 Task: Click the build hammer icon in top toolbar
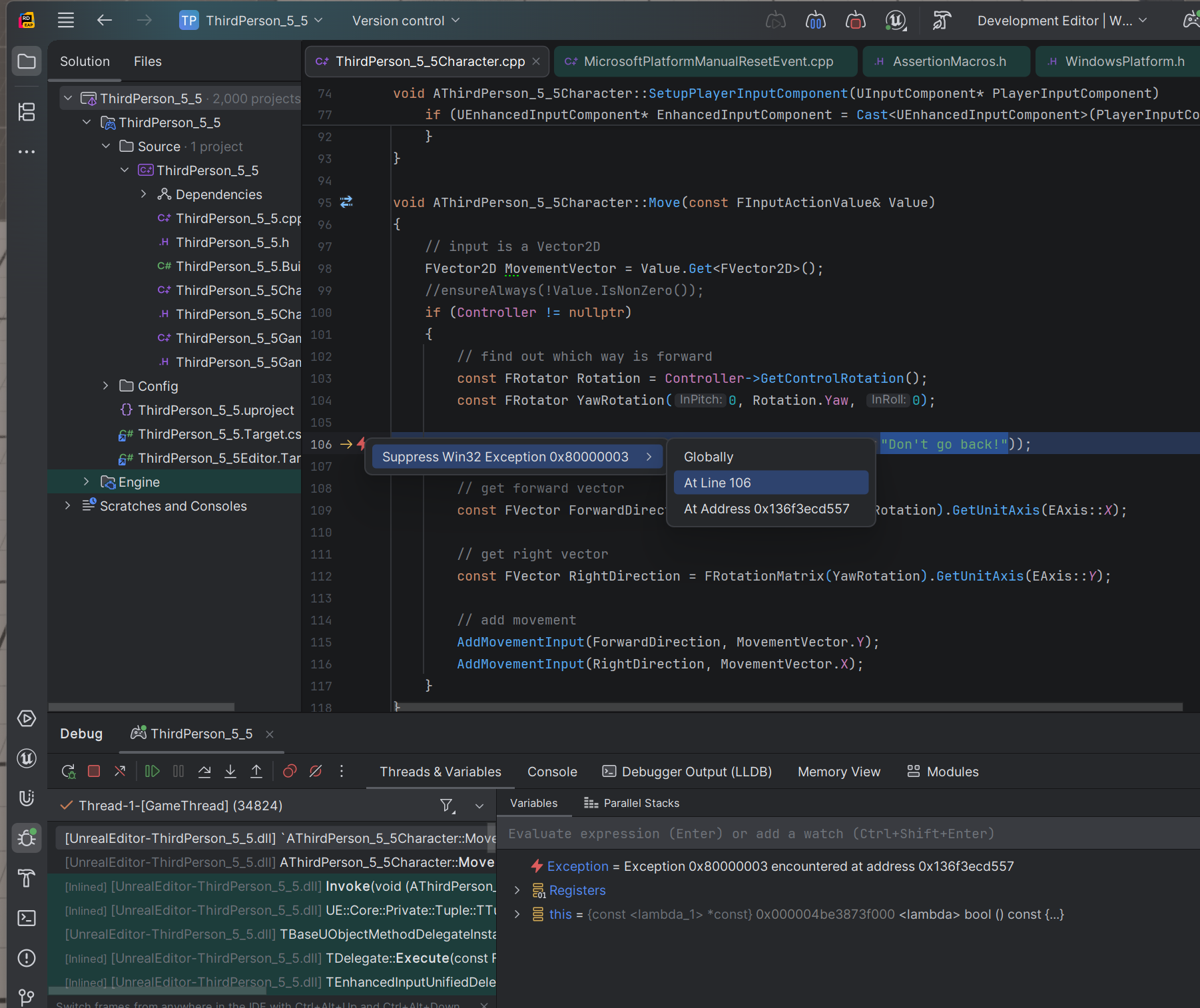941,21
